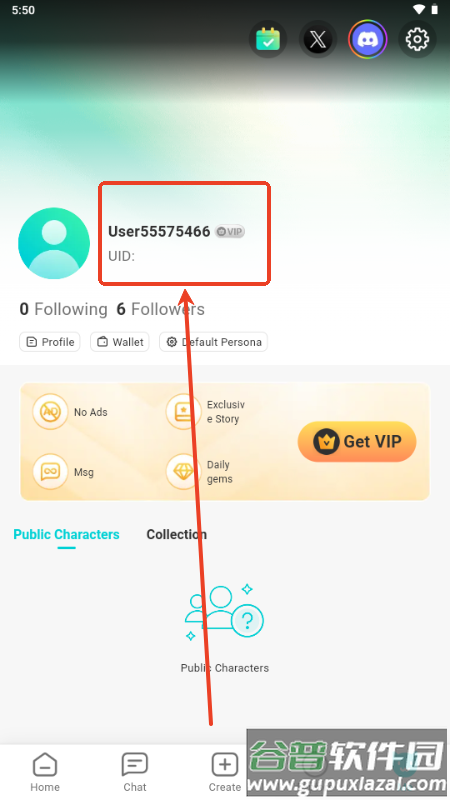Open Default Persona settings
The image size is (450, 800).
click(214, 342)
